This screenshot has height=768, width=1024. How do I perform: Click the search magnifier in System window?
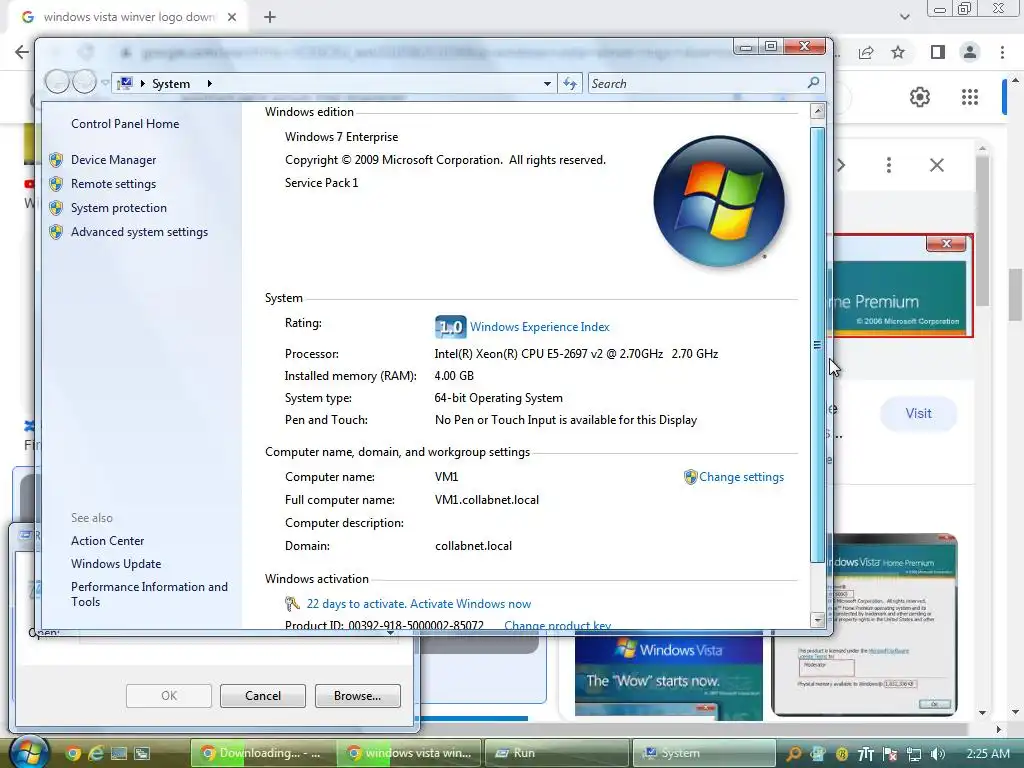813,83
